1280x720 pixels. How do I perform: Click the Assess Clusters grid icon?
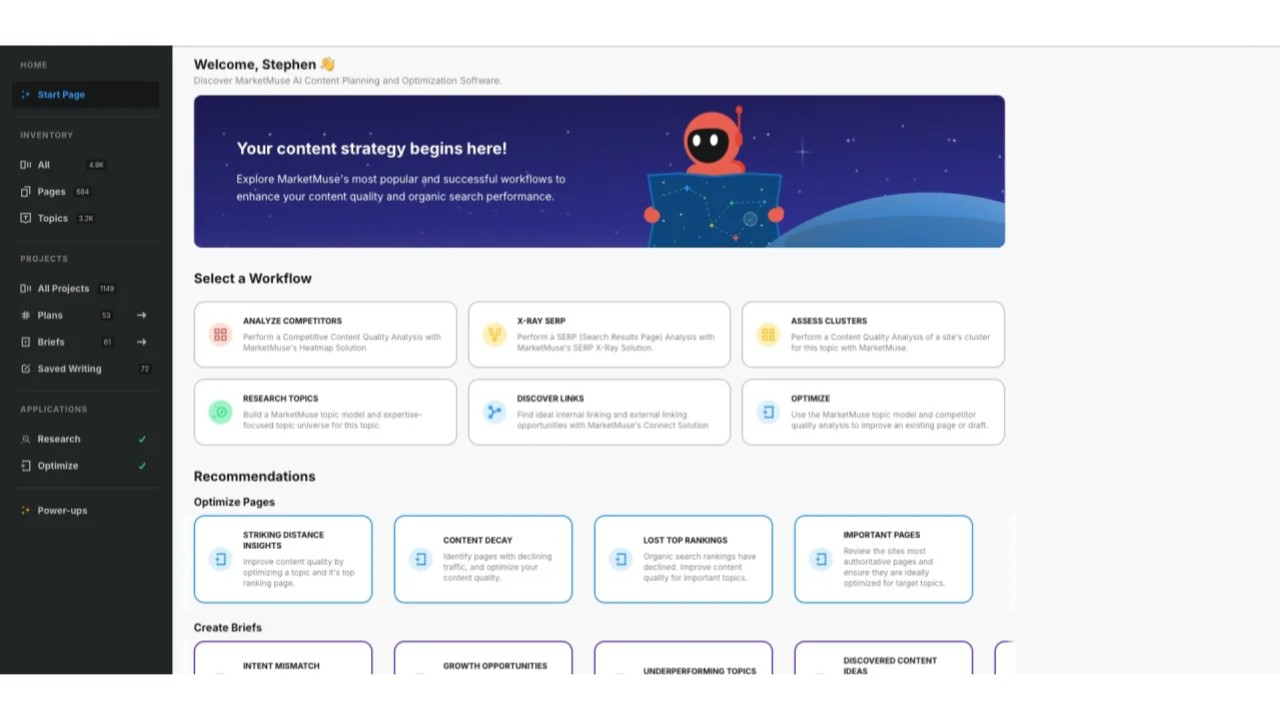coord(768,335)
